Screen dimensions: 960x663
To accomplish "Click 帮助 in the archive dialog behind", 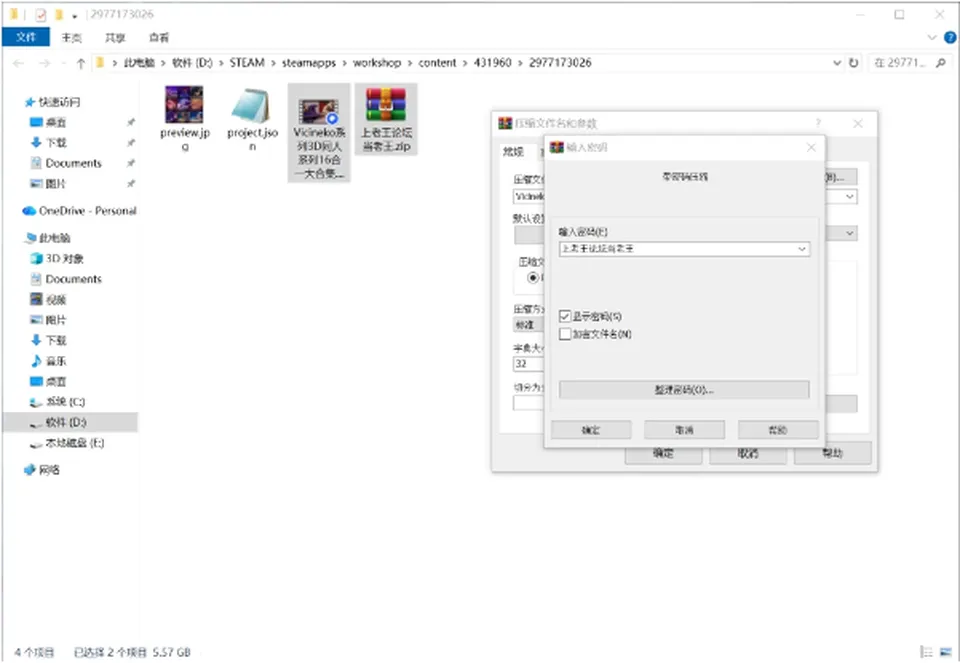I will pyautogui.click(x=832, y=453).
